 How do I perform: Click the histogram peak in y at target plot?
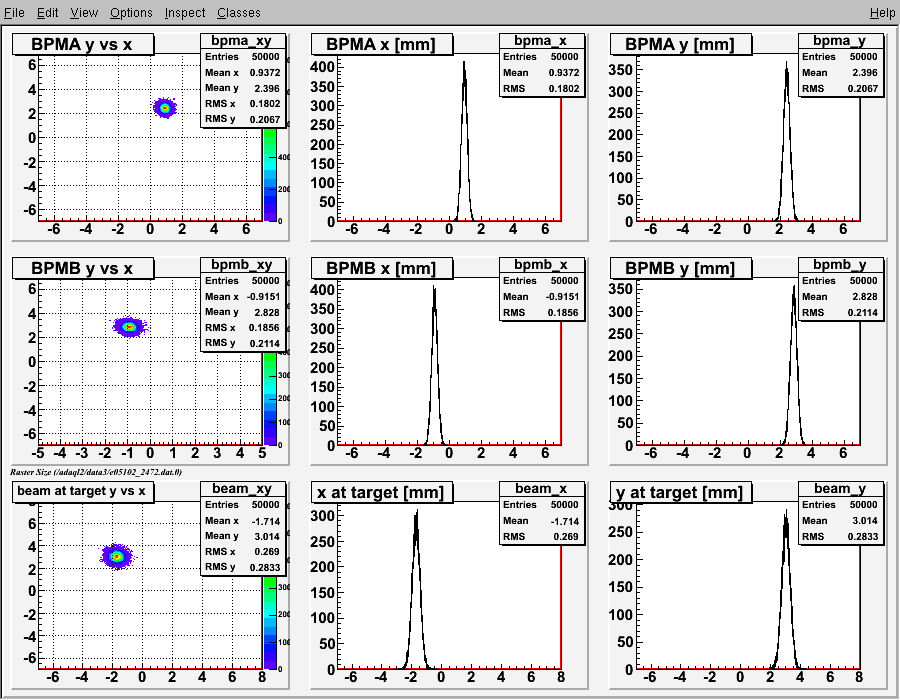785,512
